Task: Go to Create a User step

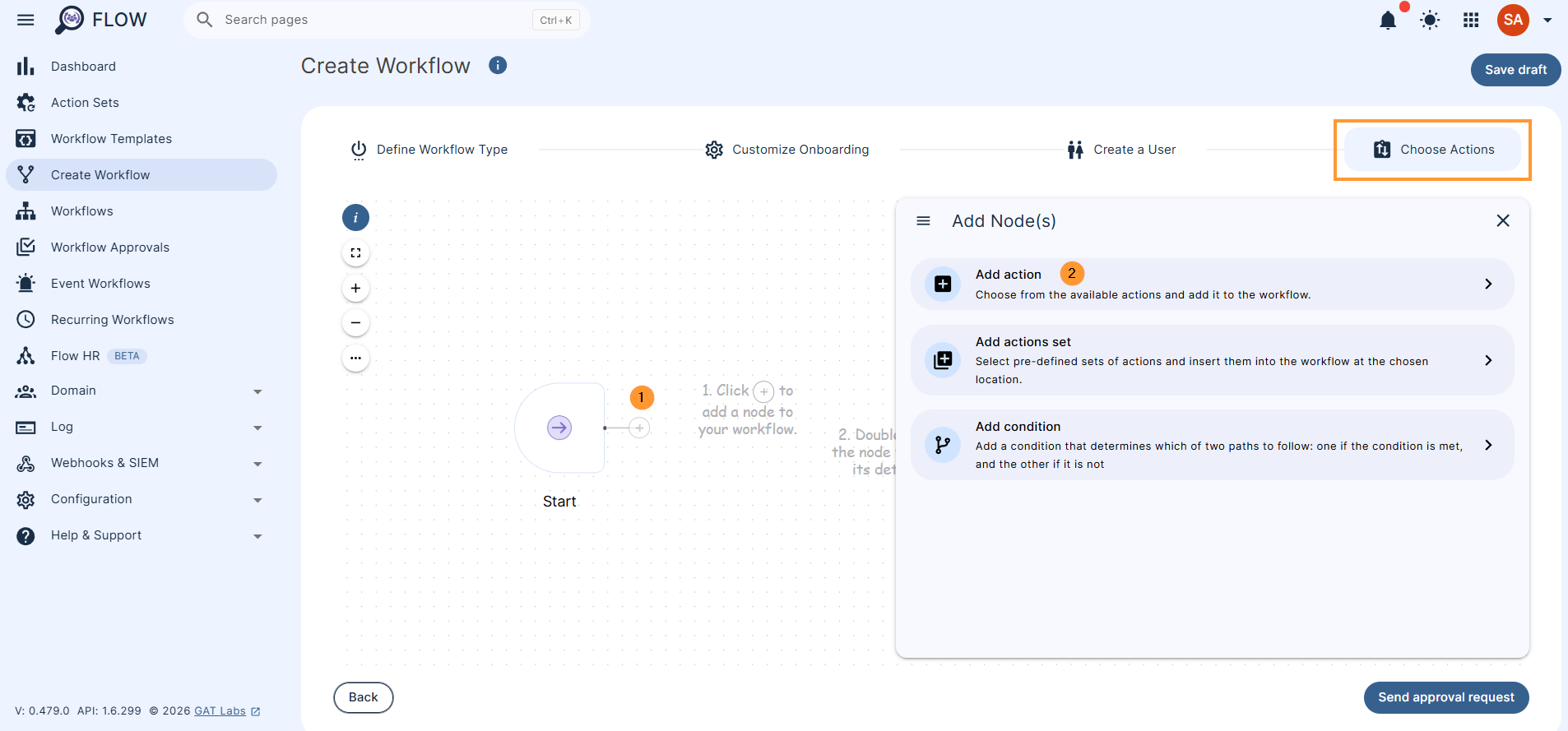Action: pos(1121,150)
